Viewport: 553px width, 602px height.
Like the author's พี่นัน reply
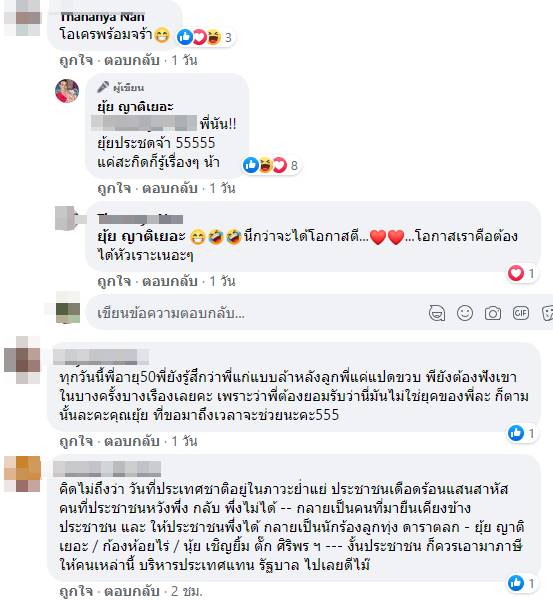pyautogui.click(x=114, y=189)
